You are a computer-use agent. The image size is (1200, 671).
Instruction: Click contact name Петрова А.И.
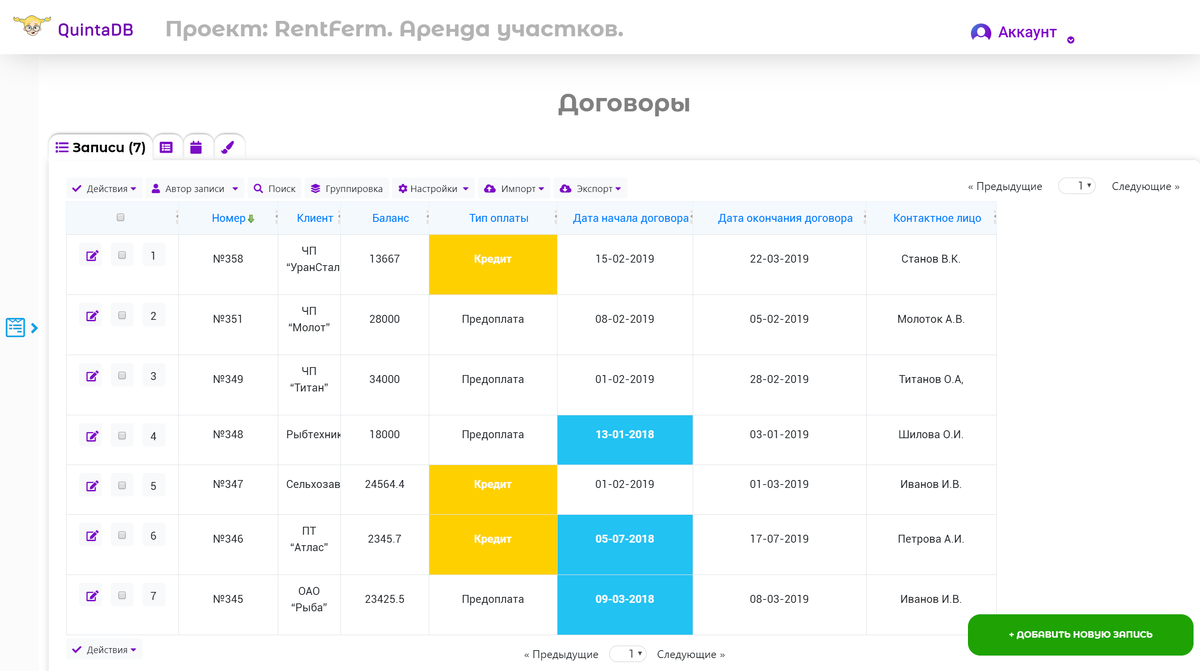point(931,539)
